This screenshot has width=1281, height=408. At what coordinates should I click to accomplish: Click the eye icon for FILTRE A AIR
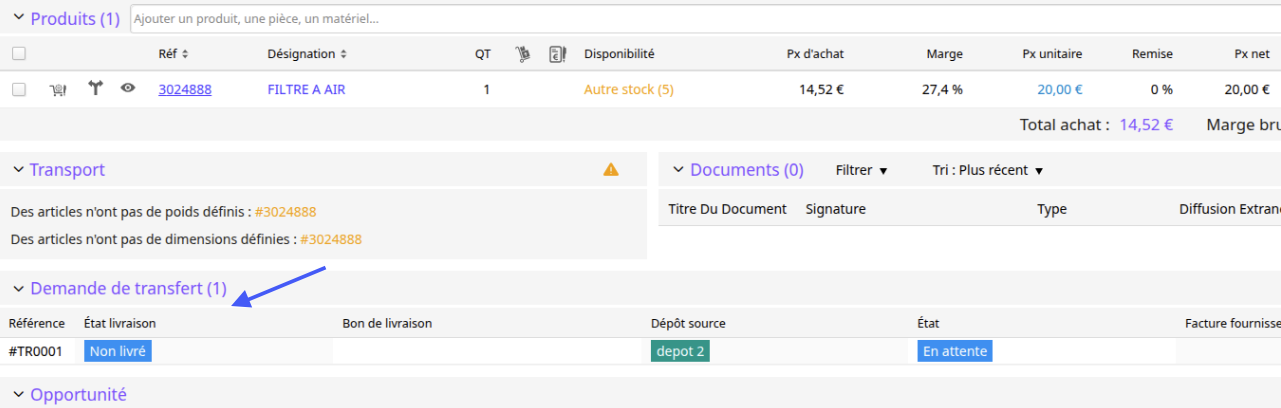click(128, 88)
